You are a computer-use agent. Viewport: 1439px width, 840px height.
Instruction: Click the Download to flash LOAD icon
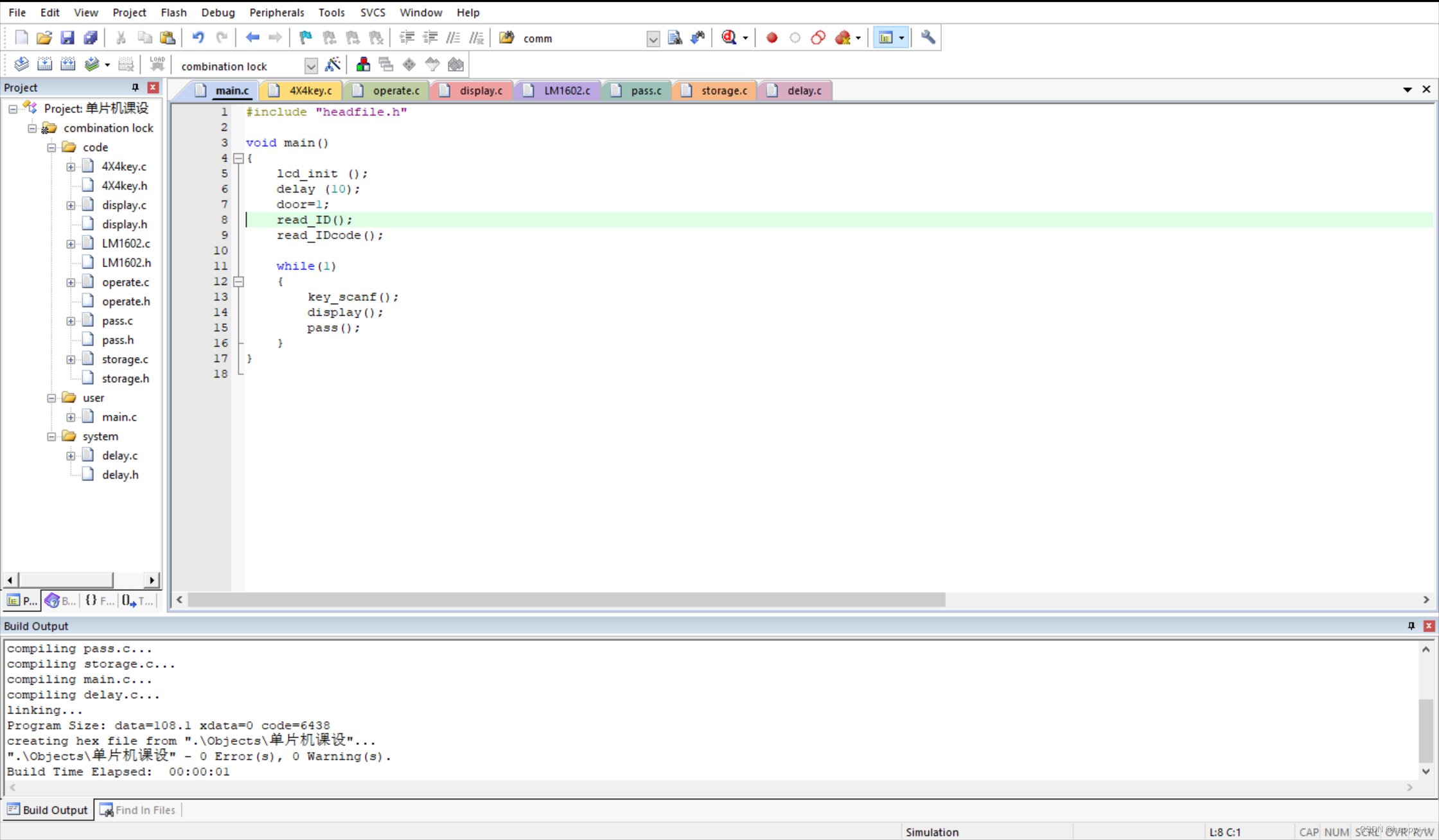click(x=157, y=65)
